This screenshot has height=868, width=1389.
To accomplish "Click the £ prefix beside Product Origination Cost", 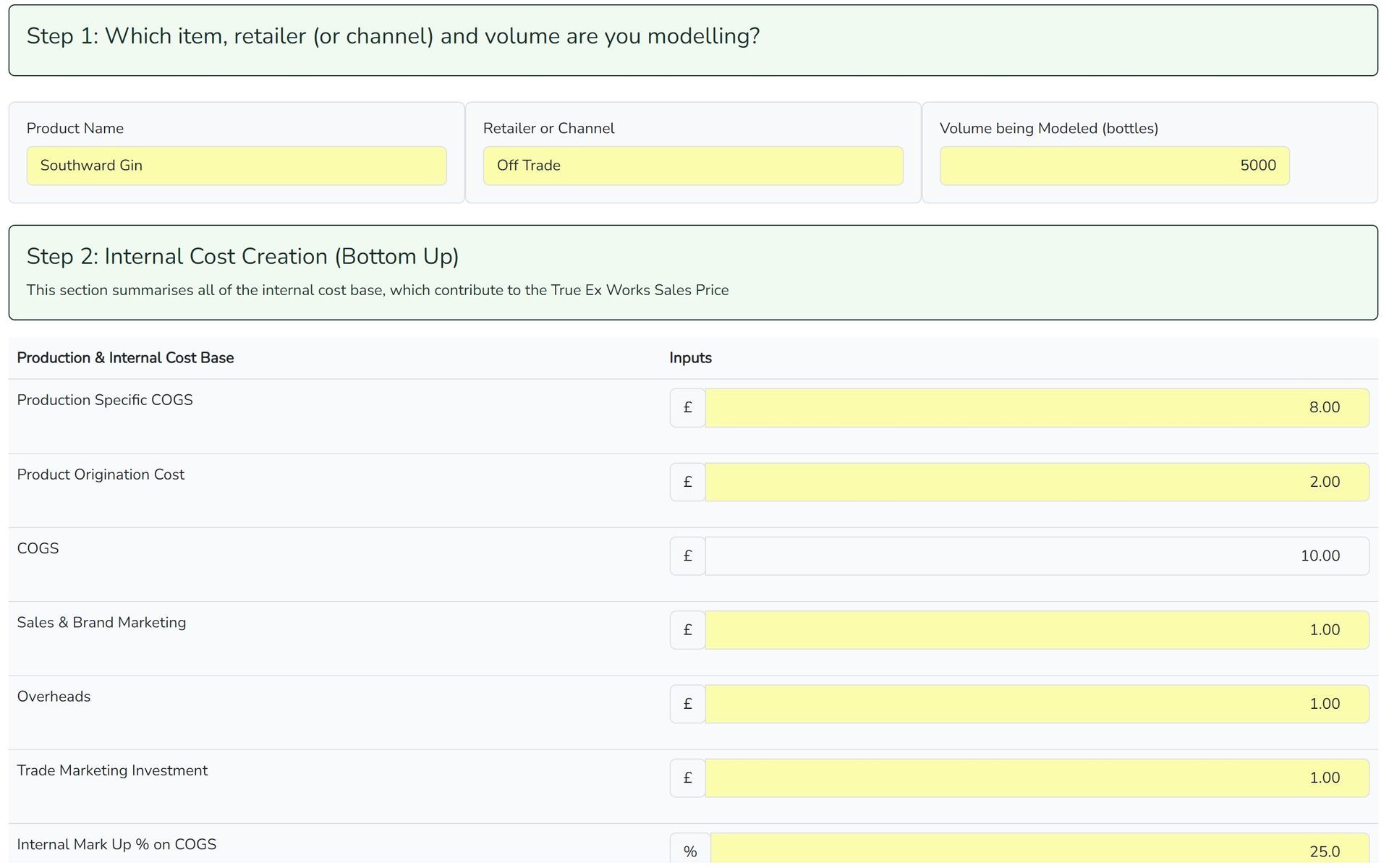I will [x=688, y=482].
